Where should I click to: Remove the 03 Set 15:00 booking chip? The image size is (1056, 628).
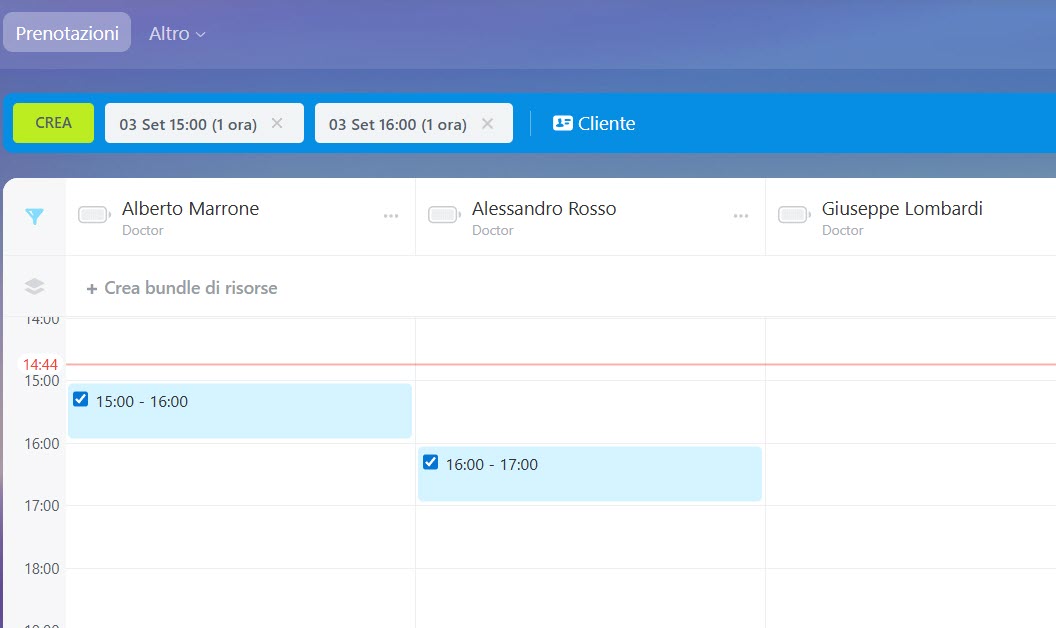[277, 124]
